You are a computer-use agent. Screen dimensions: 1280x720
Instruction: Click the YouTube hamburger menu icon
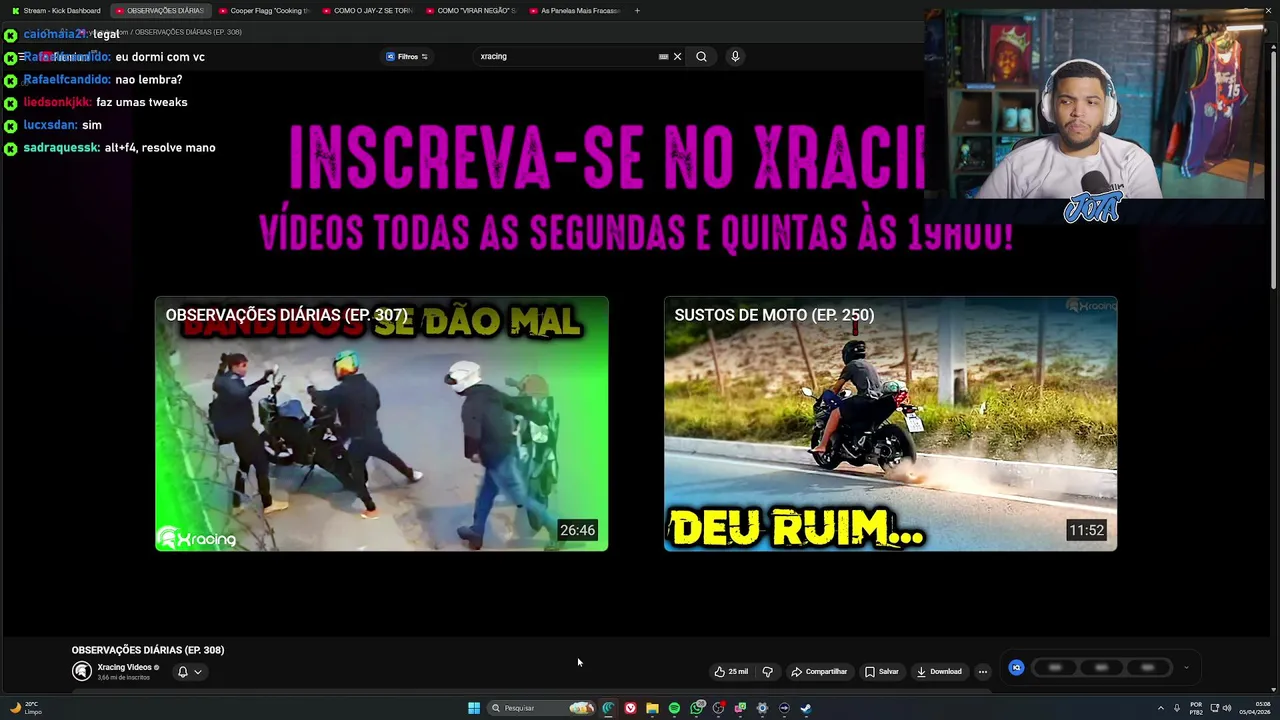21,57
